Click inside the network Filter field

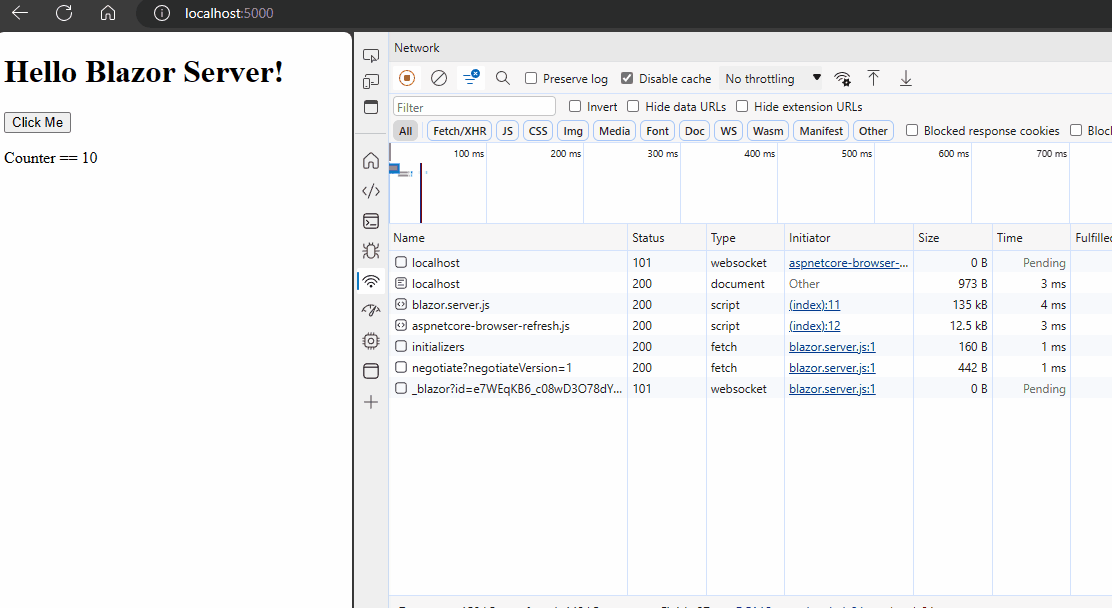(474, 106)
